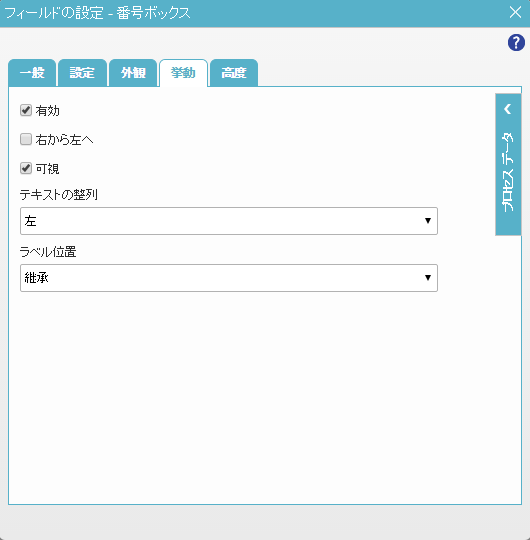The image size is (530, 540).
Task: Click the arrow of the テキストの整列 combo box
Action: click(x=428, y=221)
